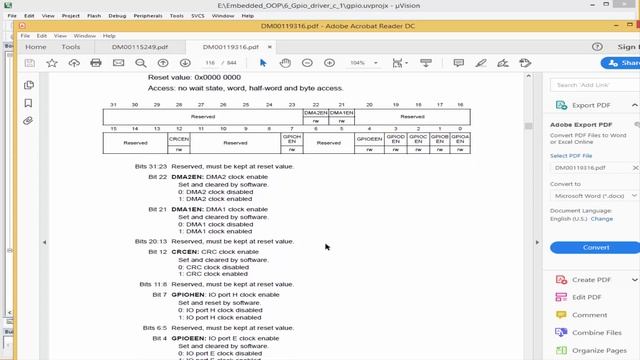Open the fit page view icon
Screen dimensions: 640x360
point(397,63)
